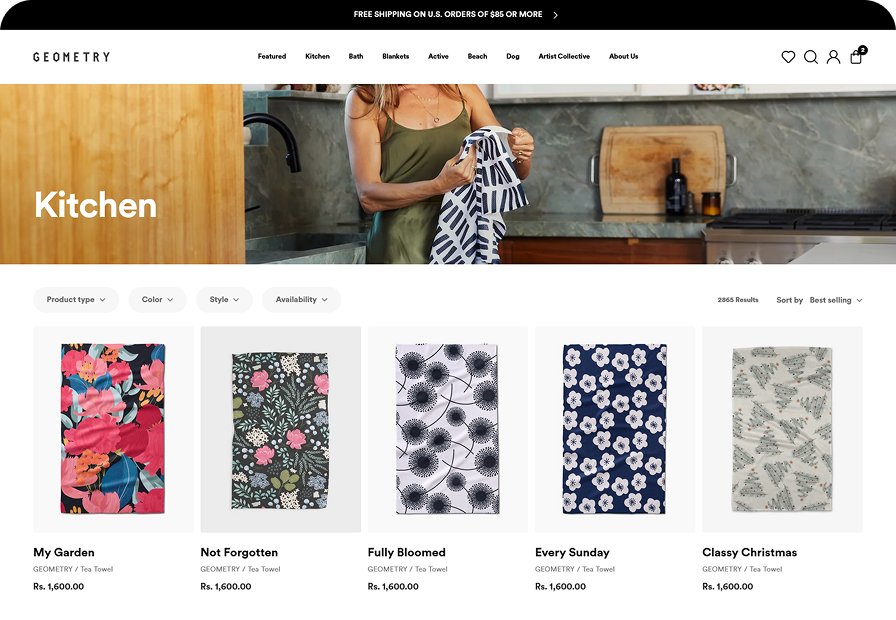Open the shopping bag cart icon

pos(856,57)
